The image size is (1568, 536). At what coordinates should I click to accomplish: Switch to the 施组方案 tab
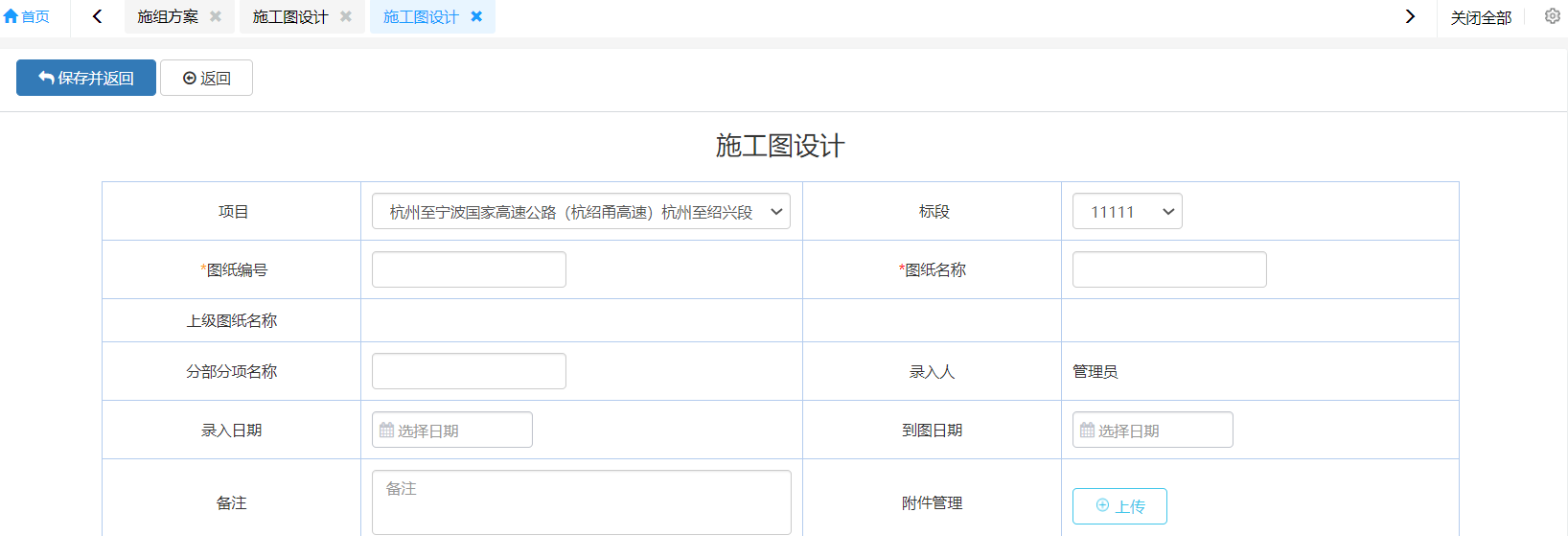pyautogui.click(x=168, y=17)
